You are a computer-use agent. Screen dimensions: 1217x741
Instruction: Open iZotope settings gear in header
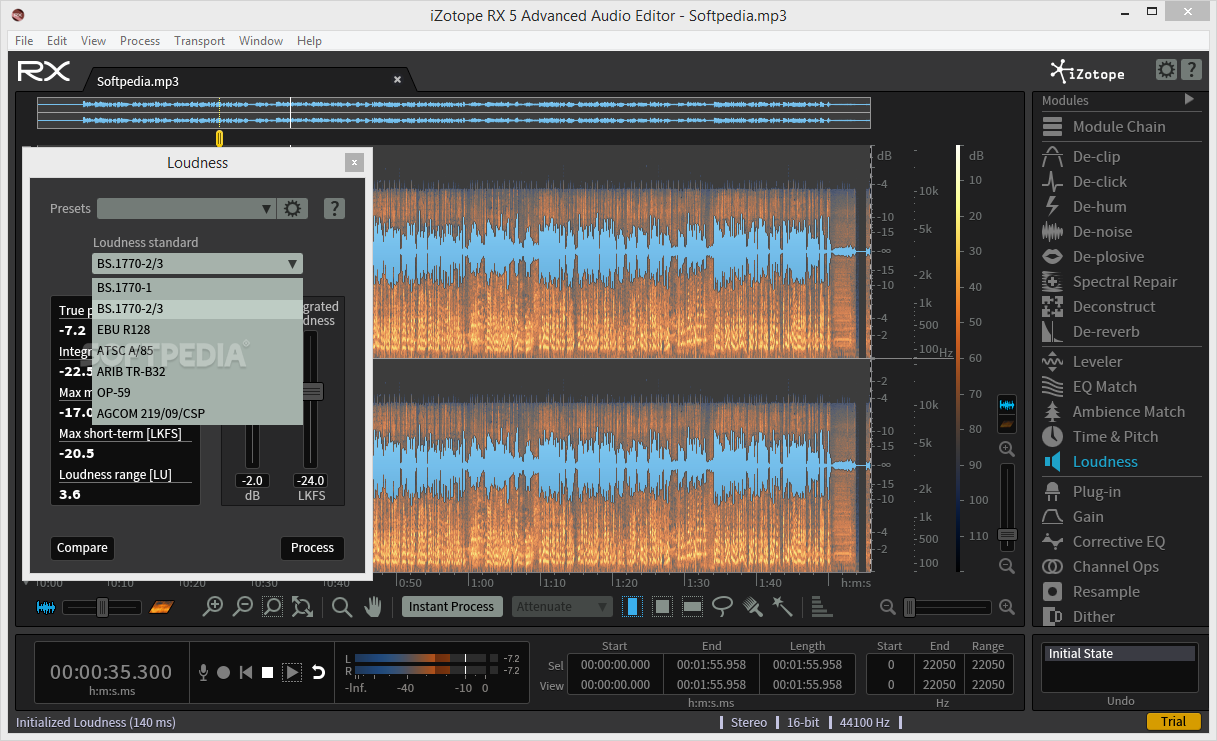(x=1166, y=70)
